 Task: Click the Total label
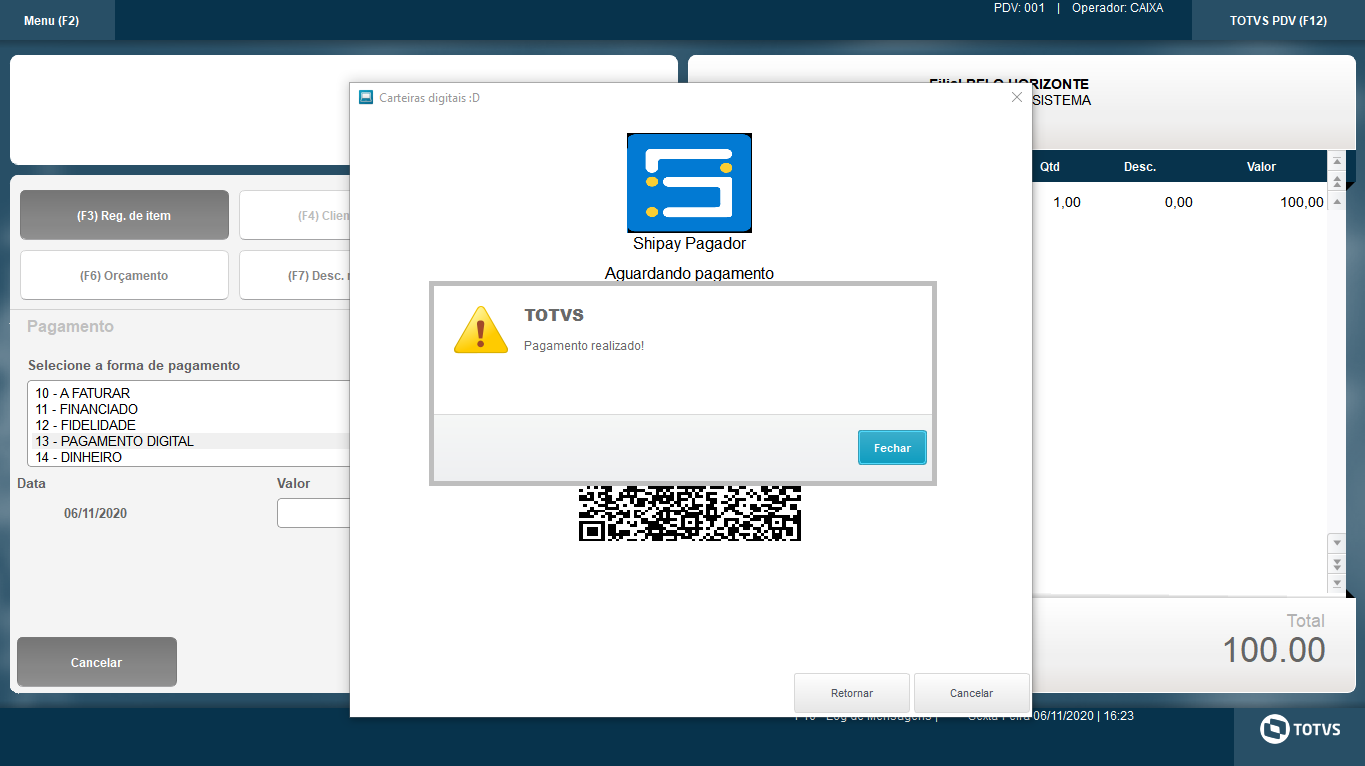click(1306, 620)
